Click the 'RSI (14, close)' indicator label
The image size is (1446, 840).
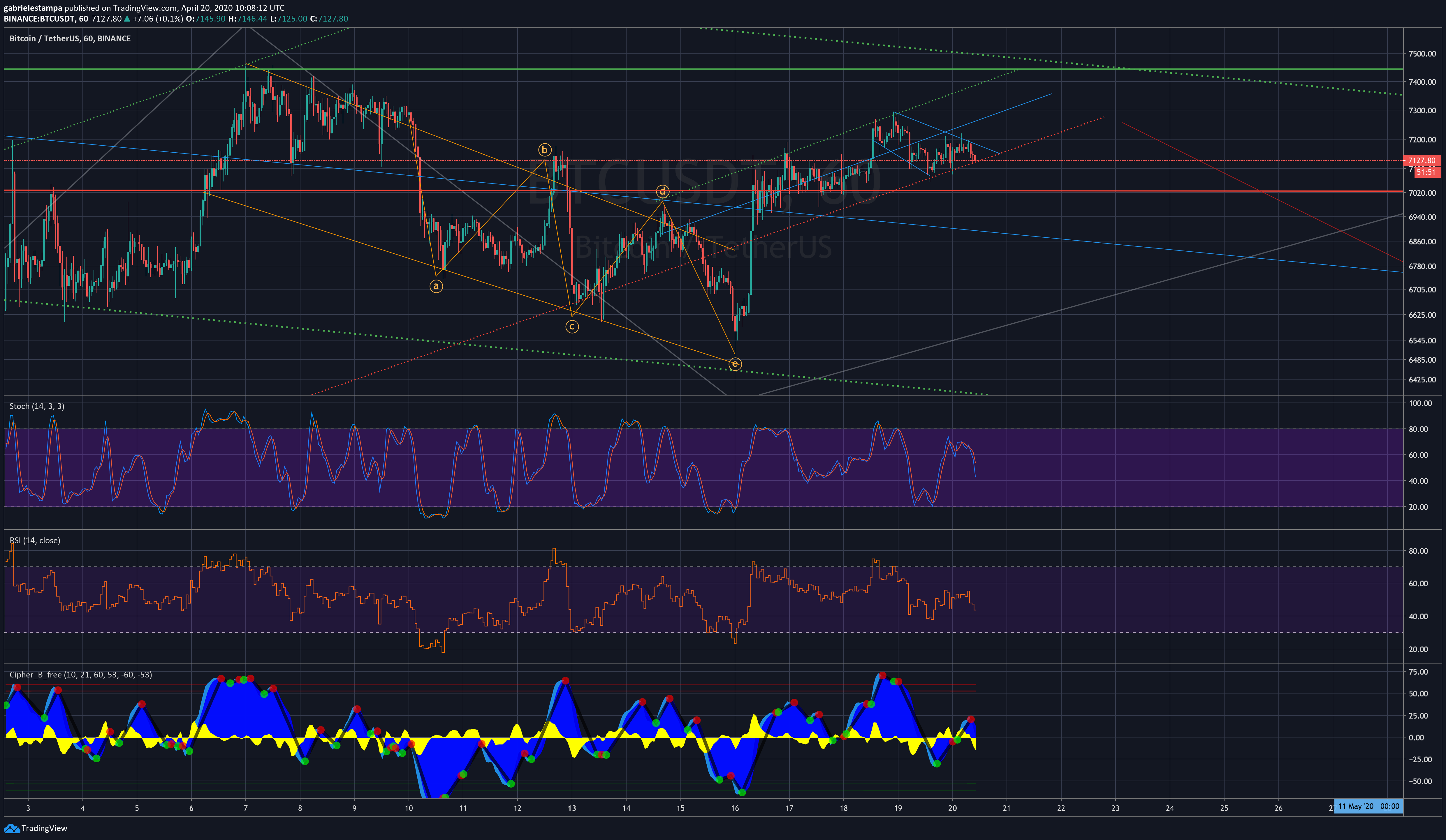click(x=34, y=540)
